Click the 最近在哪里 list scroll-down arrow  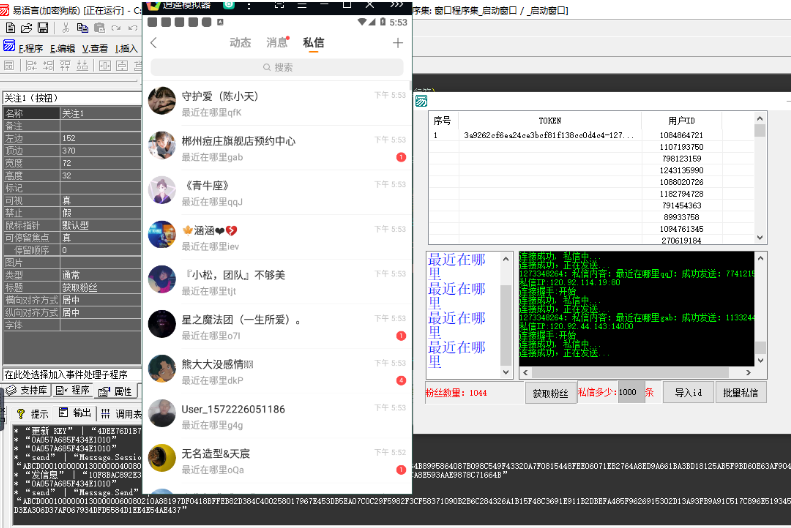pyautogui.click(x=505, y=372)
